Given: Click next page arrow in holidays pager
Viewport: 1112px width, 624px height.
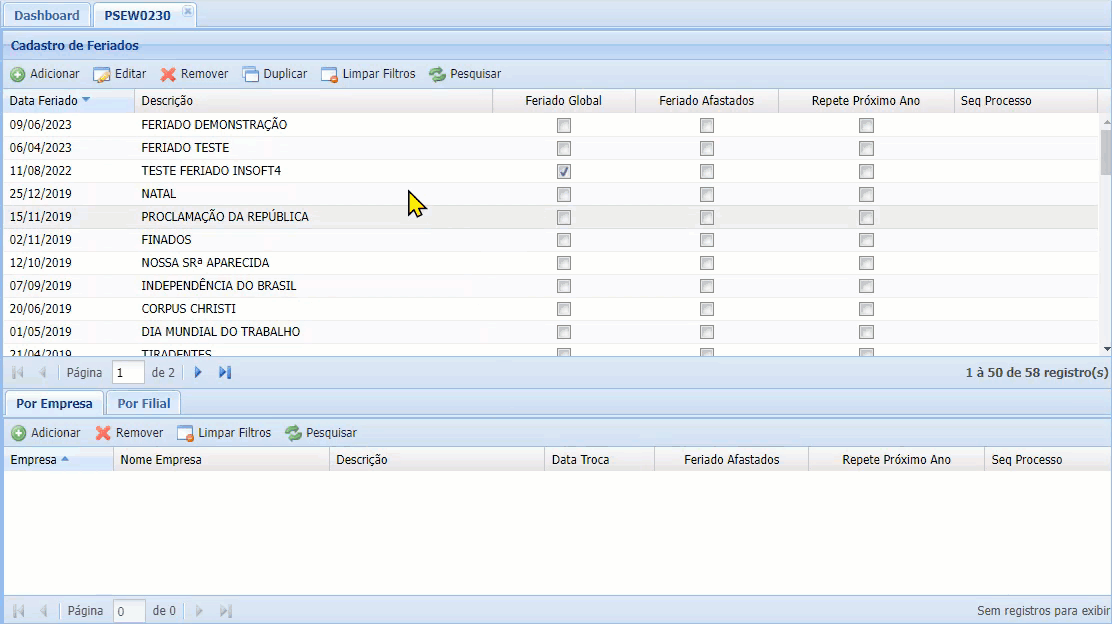Looking at the screenshot, I should click(x=197, y=372).
